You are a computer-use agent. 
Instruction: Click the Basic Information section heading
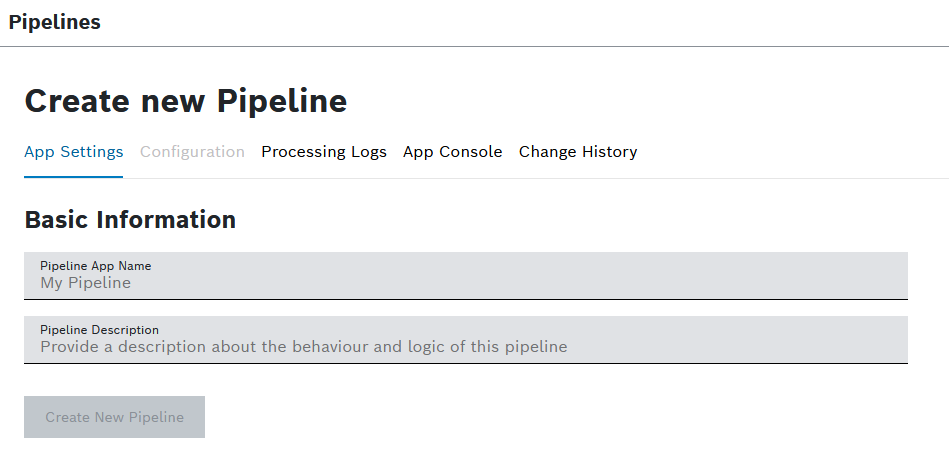130,220
